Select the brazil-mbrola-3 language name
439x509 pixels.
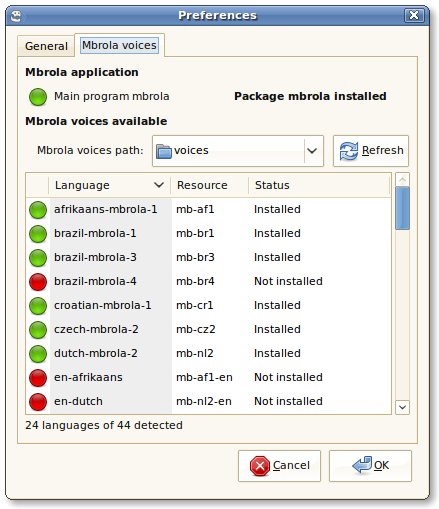point(95,257)
